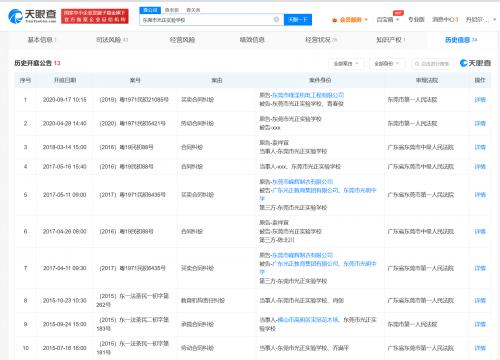Open 广东光正教育集团有限公司 link in row 7
The image size is (500, 360).
click(x=305, y=263)
